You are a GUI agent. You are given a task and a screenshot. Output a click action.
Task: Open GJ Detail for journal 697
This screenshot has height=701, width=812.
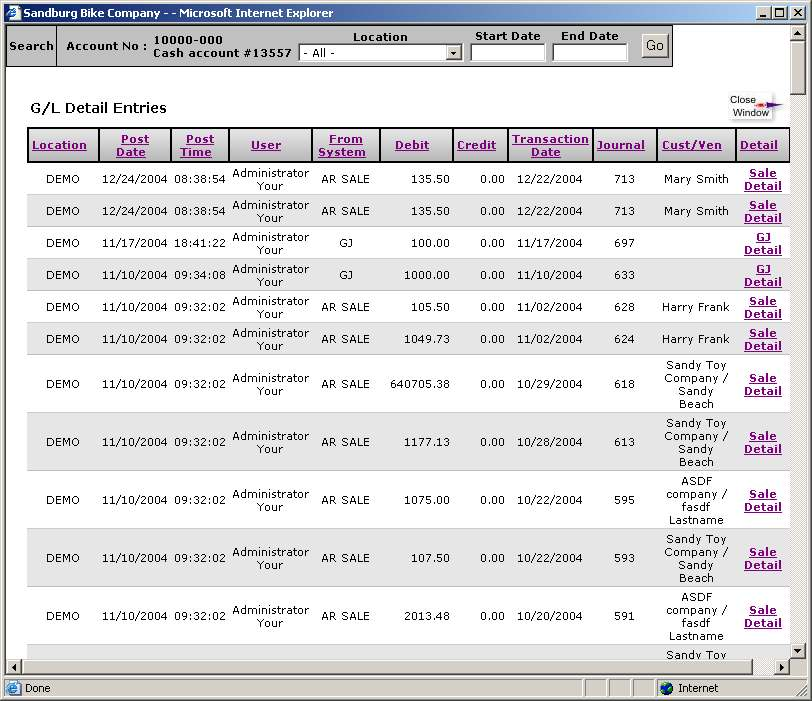762,243
